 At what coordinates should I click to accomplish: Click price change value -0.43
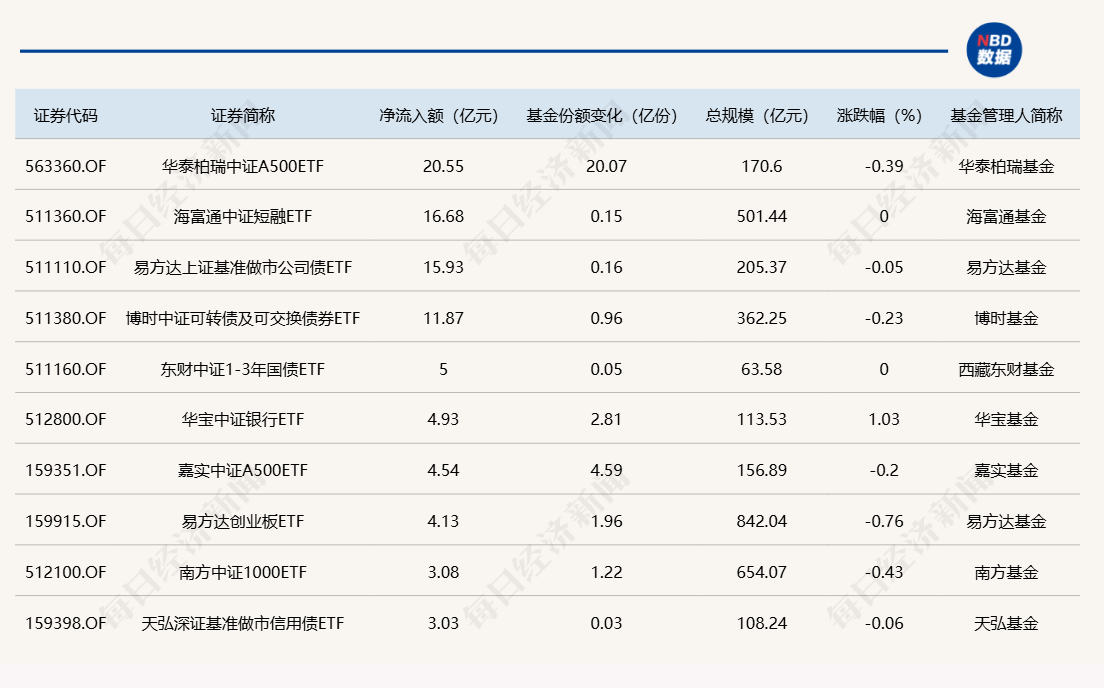click(x=884, y=572)
